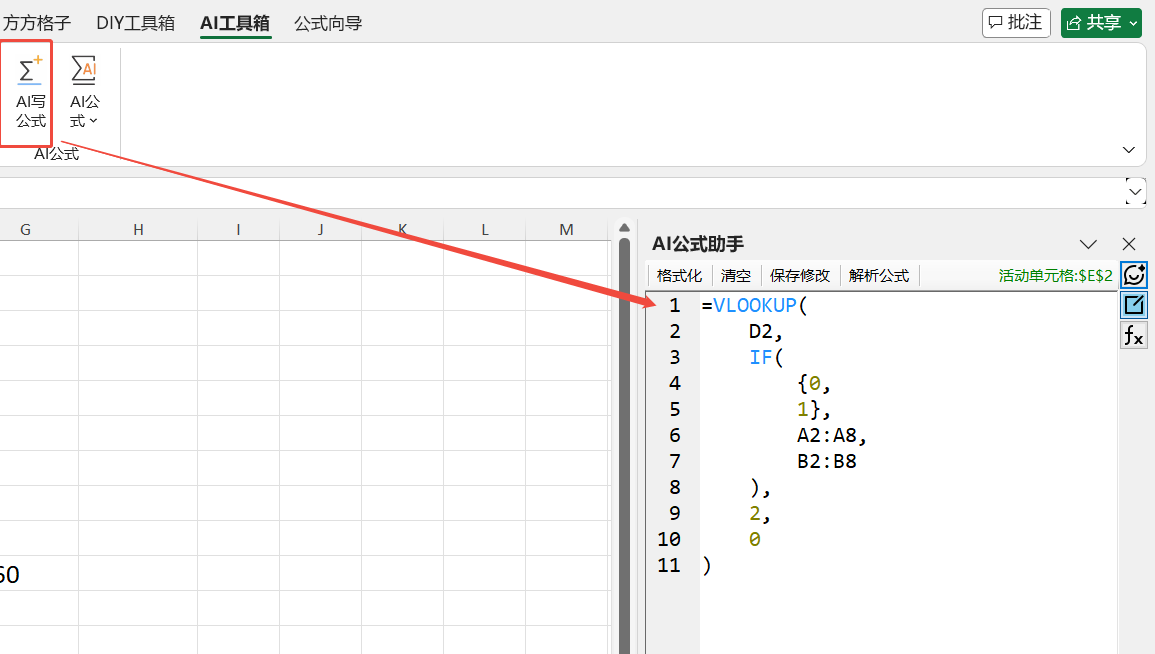1155x654 pixels.
Task: Close the AI公式助手 pane
Action: coord(1129,244)
